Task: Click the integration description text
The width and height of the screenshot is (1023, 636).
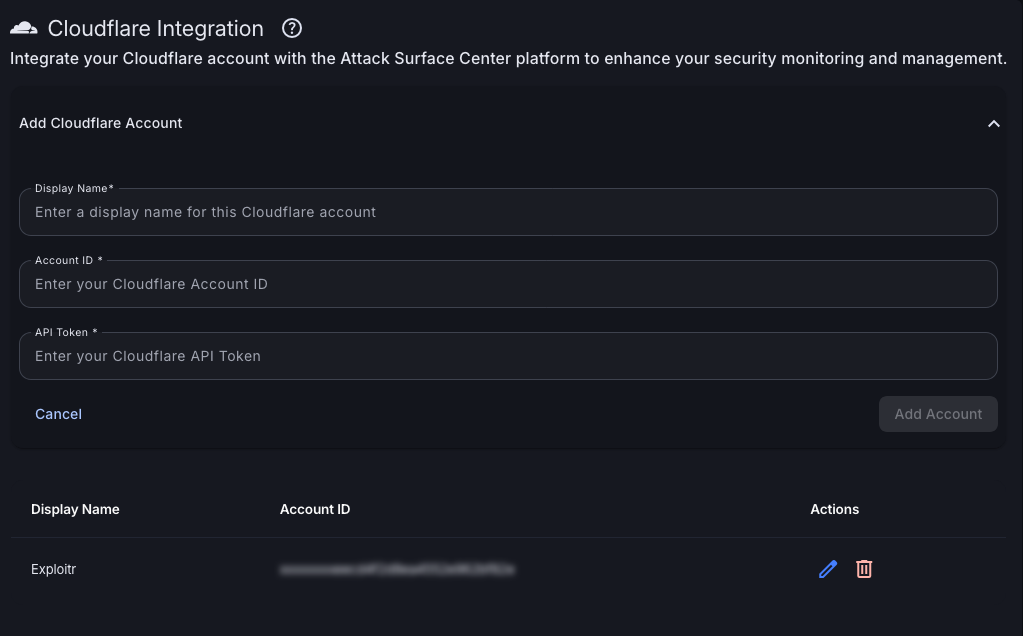Action: 507,58
